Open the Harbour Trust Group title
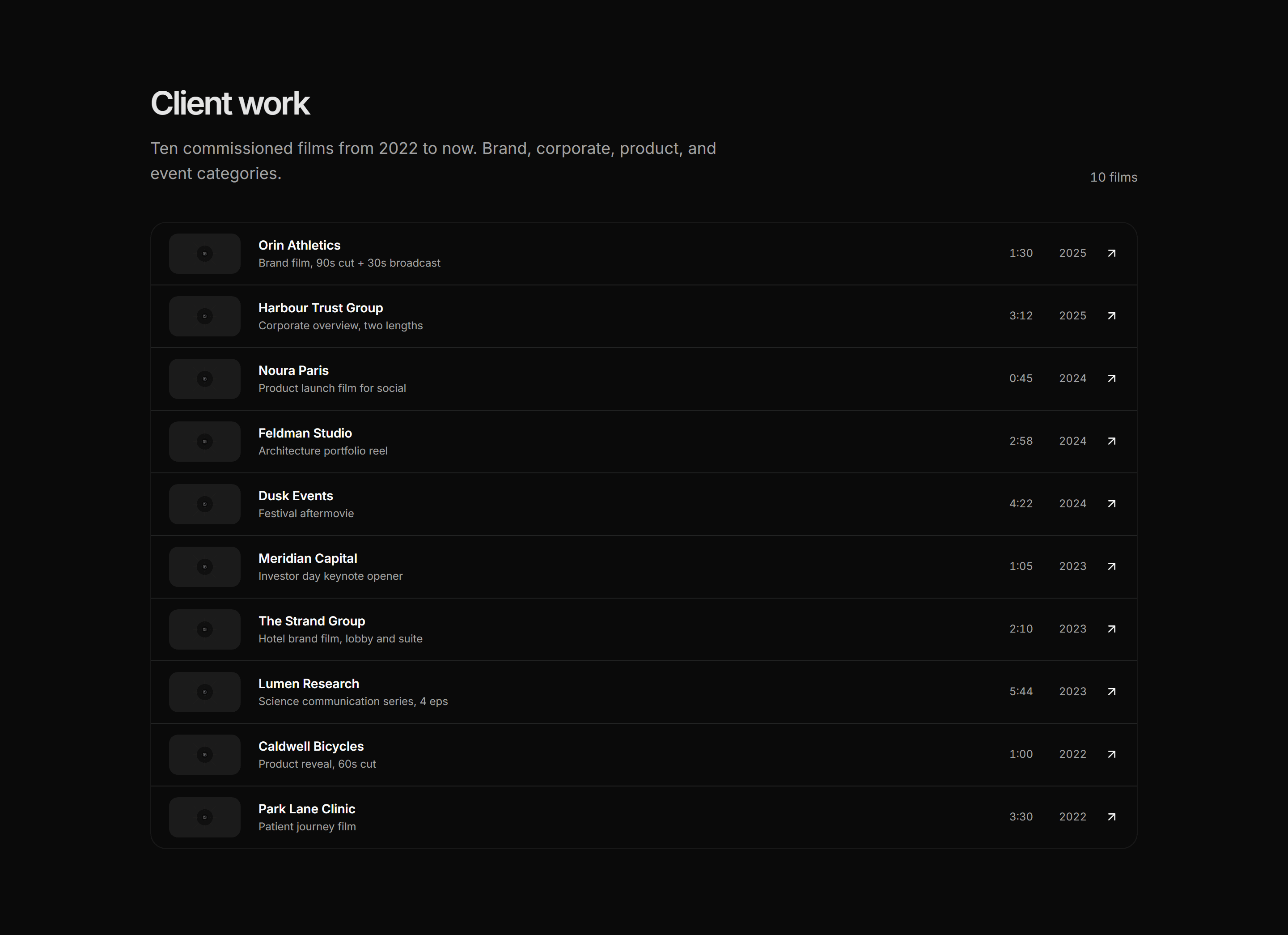This screenshot has height=935, width=1288. (x=320, y=308)
